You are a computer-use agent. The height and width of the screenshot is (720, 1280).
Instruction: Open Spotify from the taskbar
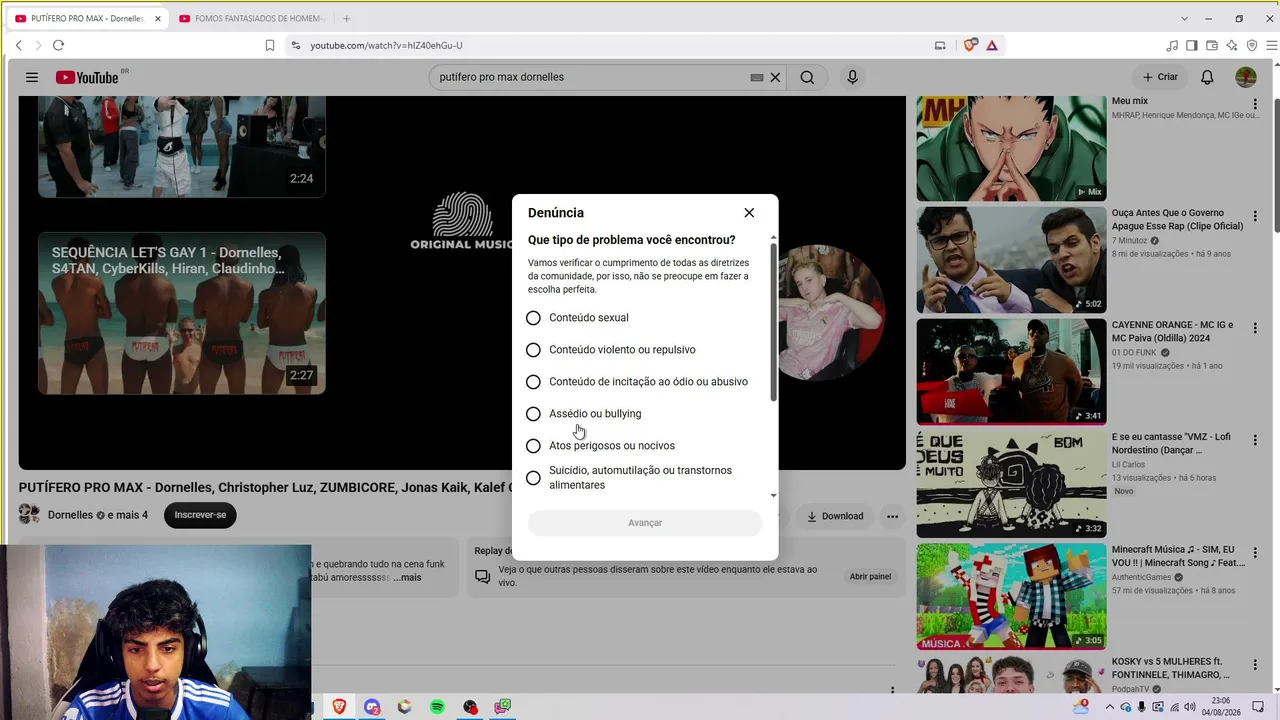(x=437, y=707)
